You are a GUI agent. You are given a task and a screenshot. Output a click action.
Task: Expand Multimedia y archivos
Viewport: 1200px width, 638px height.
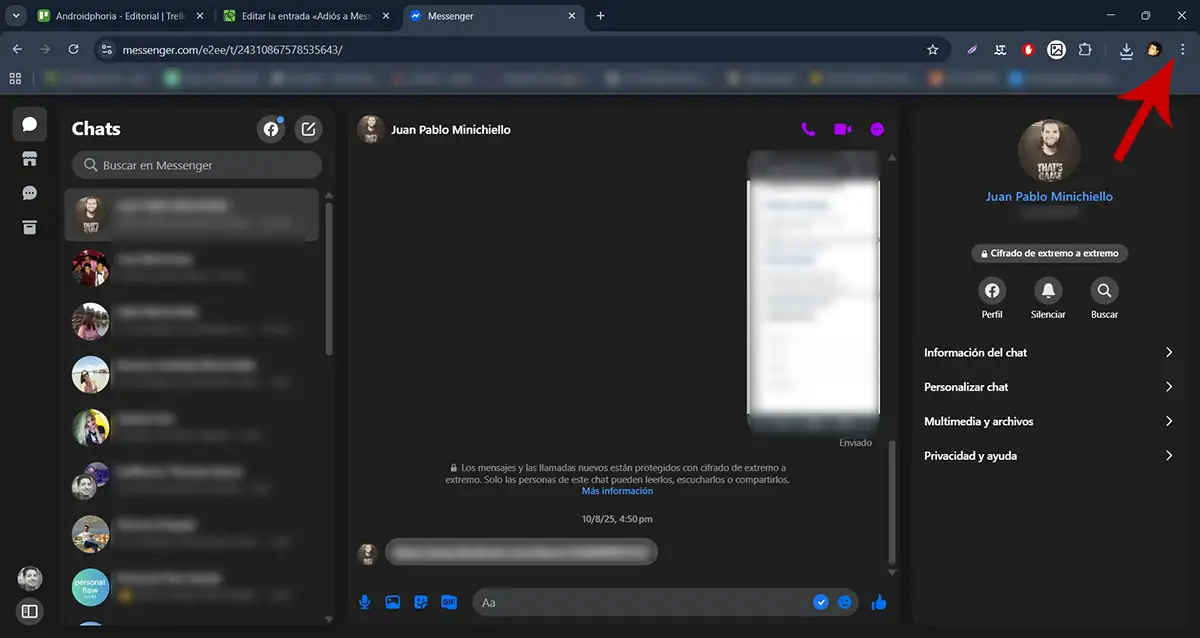point(1048,421)
